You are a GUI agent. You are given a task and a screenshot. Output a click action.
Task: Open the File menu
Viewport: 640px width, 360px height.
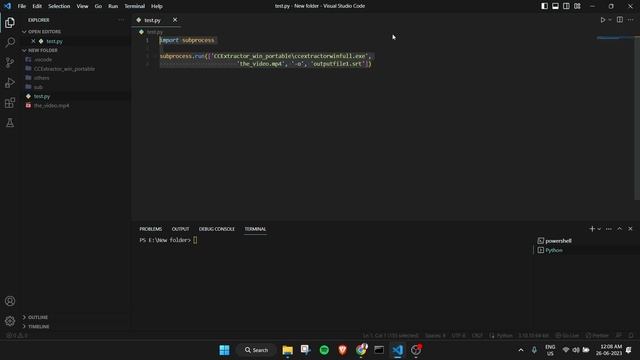[22, 6]
